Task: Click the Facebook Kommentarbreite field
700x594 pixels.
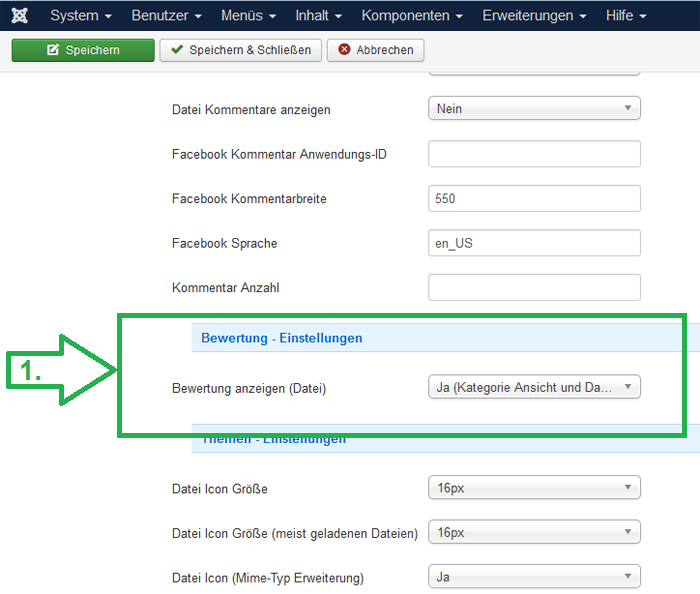Action: click(534, 199)
